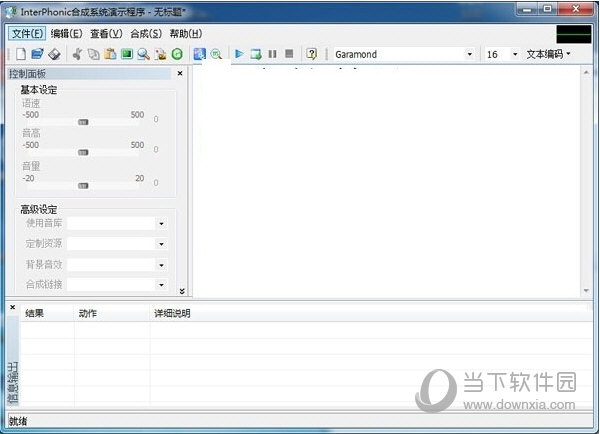Click the copy pages icon
The width and height of the screenshot is (600, 434).
pos(94,54)
